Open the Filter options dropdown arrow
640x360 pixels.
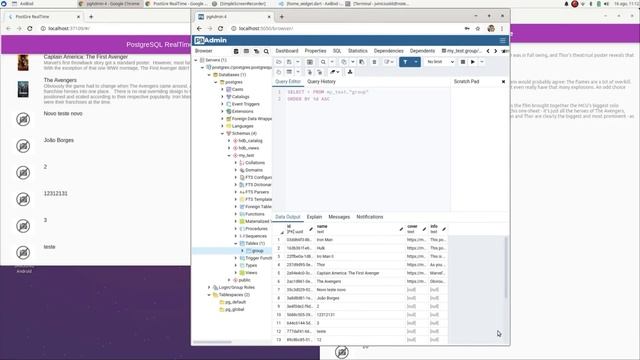[416, 62]
